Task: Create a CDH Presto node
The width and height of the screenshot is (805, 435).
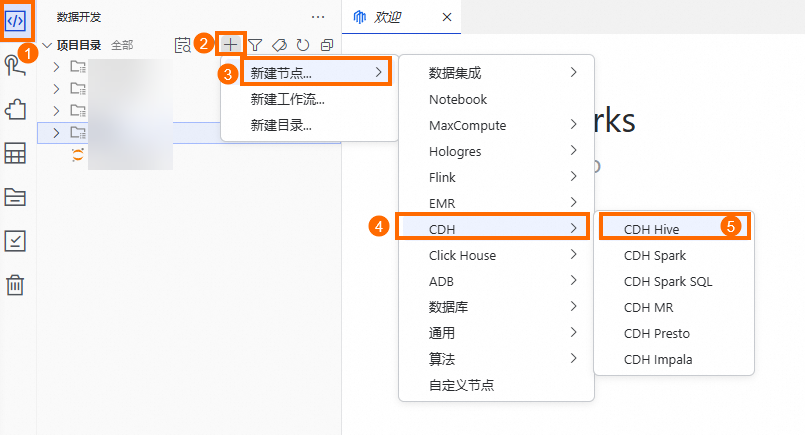Action: (674, 333)
